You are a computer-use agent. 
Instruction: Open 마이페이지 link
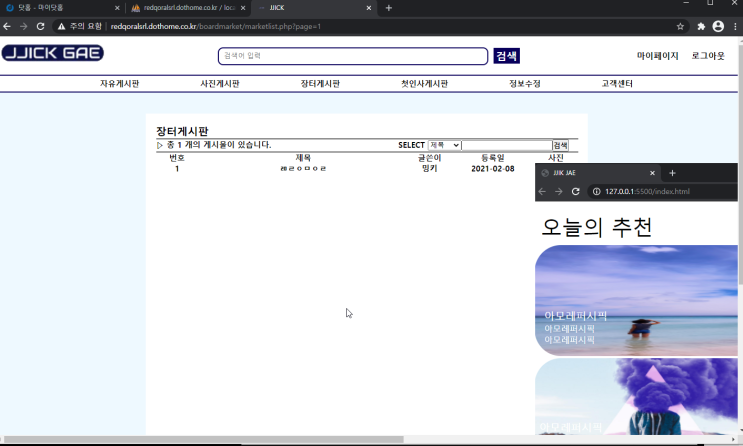(657, 56)
